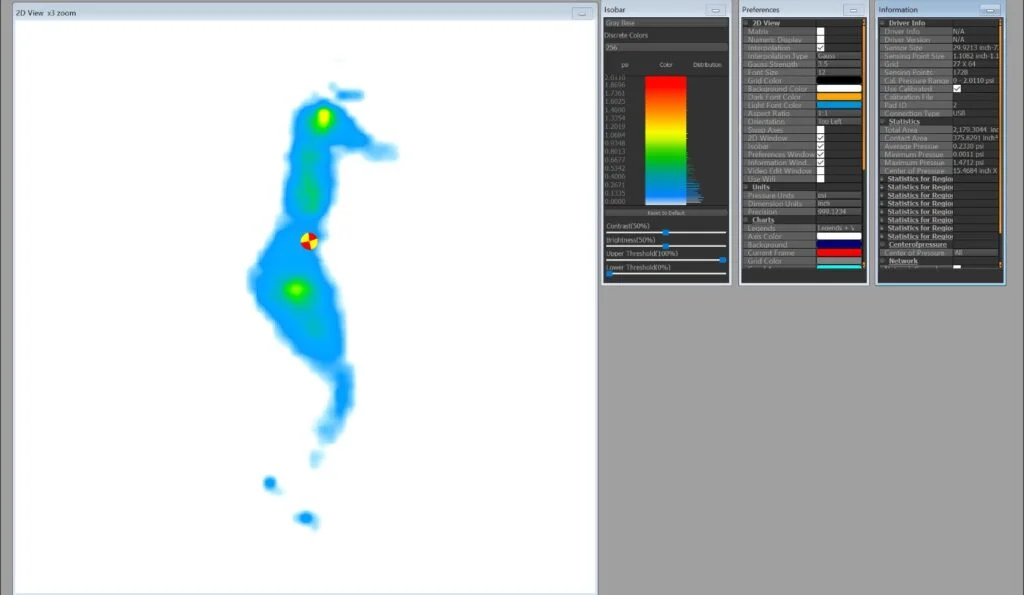Expand the Network section

point(882,261)
